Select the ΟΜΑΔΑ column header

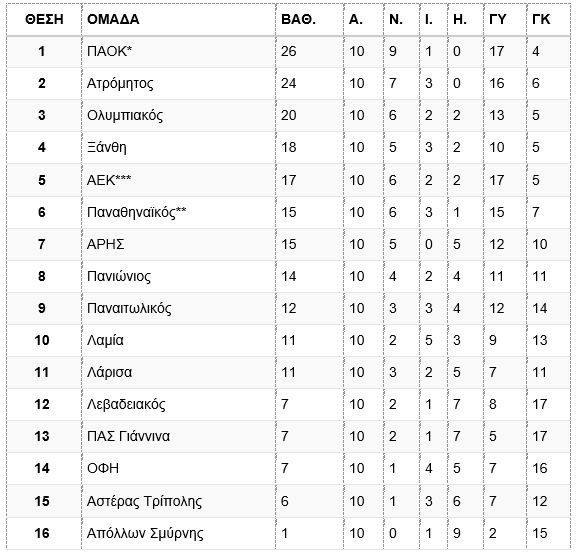[x=113, y=19]
